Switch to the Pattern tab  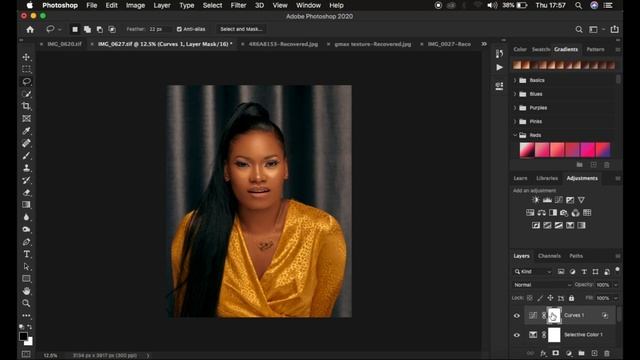pyautogui.click(x=595, y=49)
